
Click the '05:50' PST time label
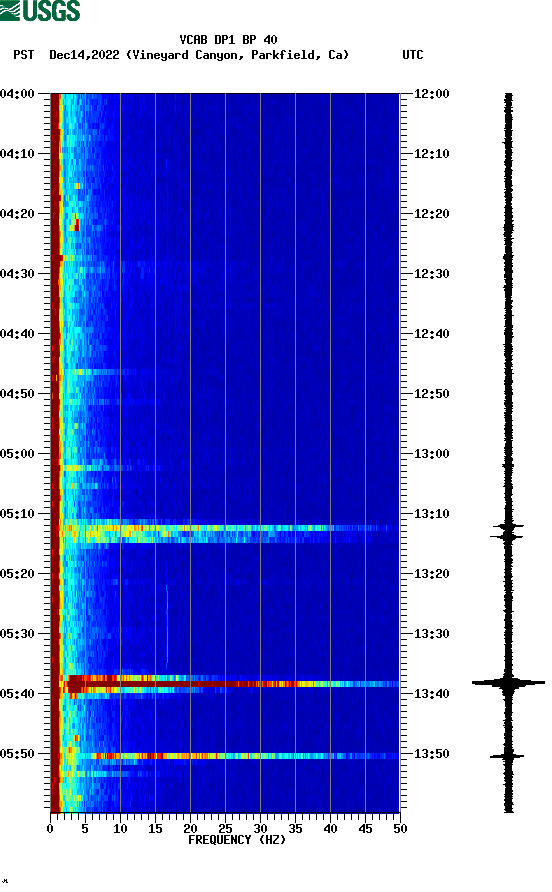tap(17, 754)
